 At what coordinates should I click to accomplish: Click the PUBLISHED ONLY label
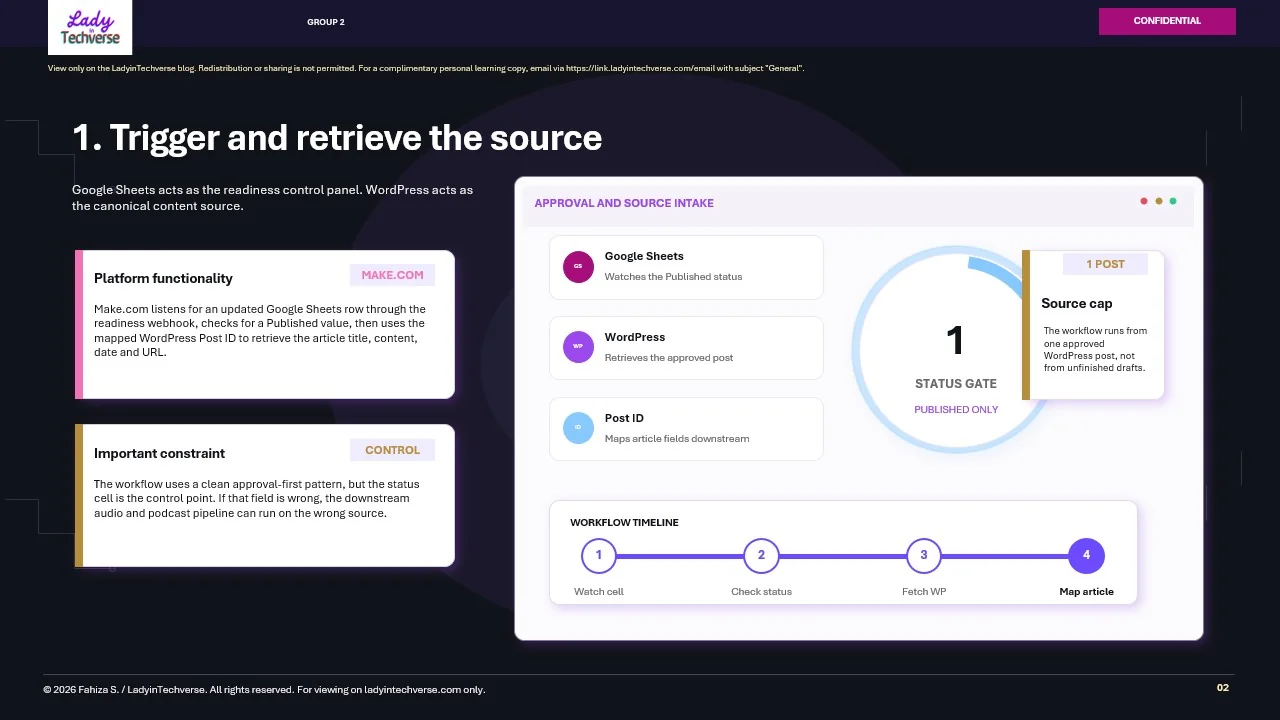coord(956,409)
